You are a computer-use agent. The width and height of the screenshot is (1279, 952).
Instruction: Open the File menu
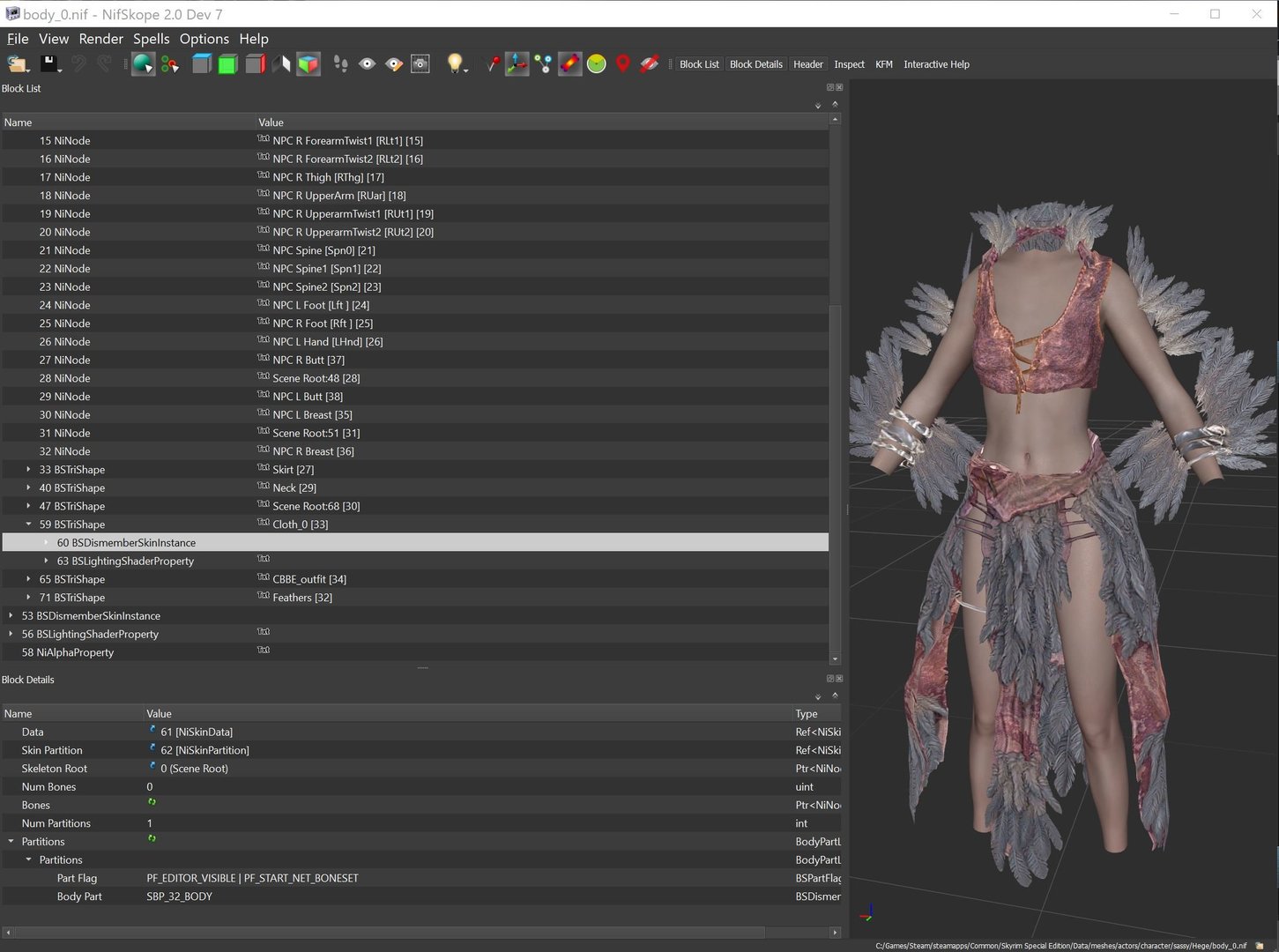[18, 39]
